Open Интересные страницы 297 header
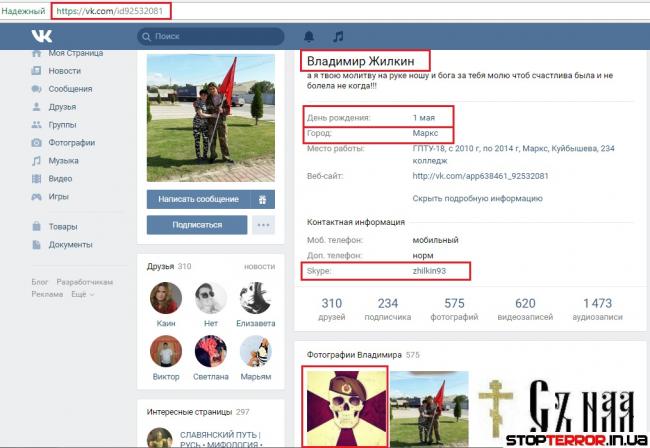 point(198,412)
